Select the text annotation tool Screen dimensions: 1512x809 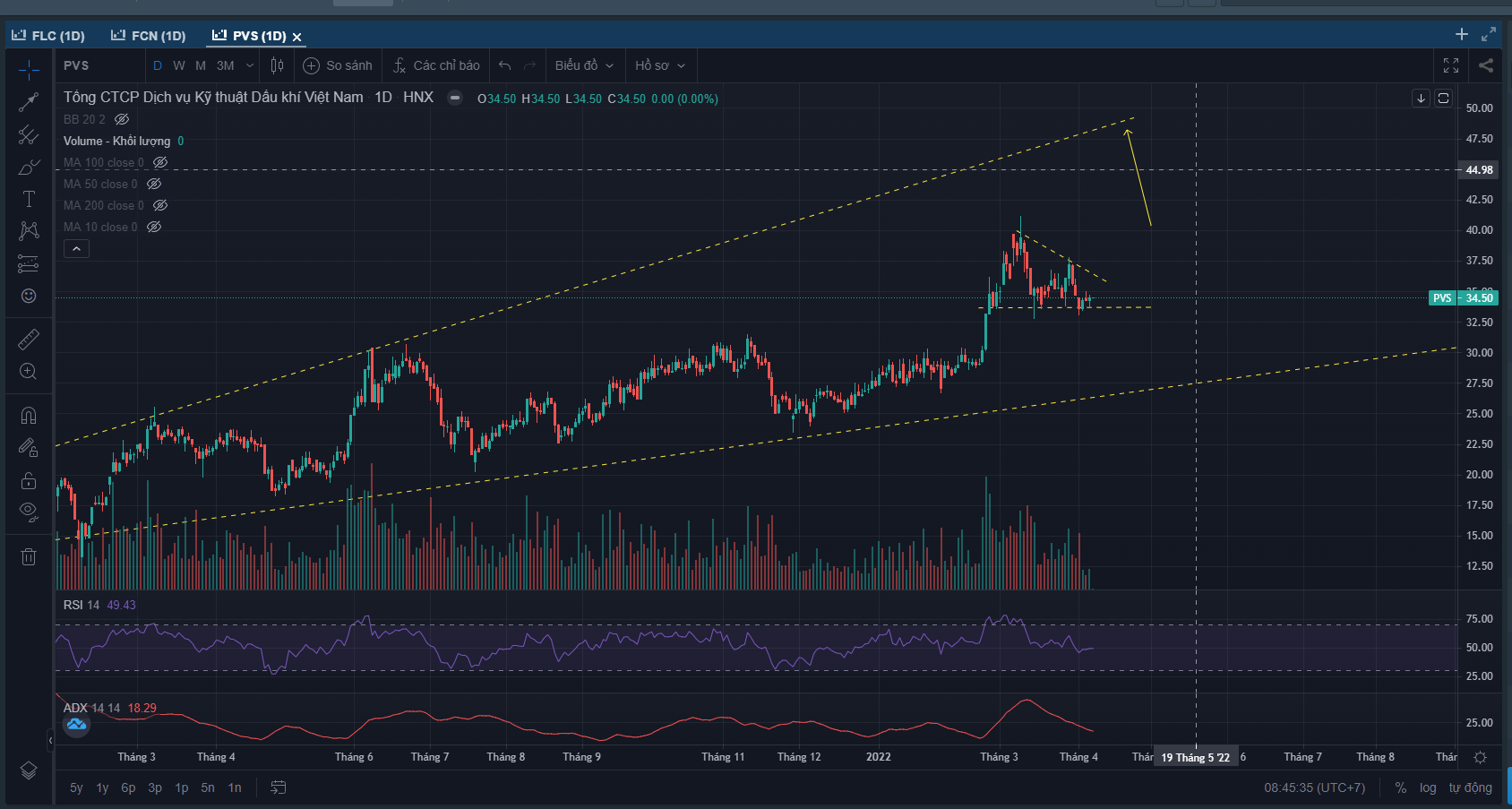(29, 199)
